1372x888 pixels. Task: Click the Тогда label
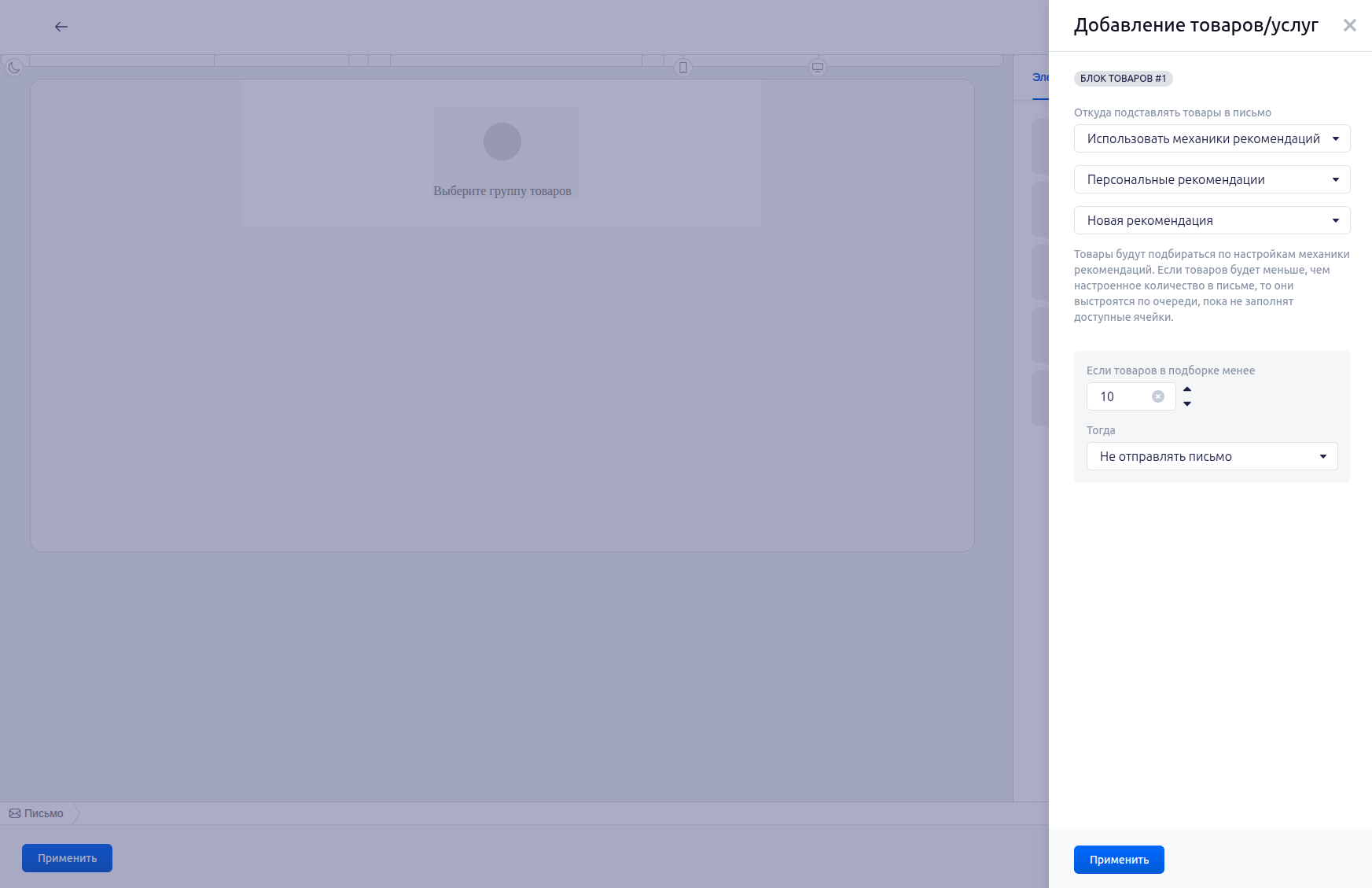tap(1101, 430)
